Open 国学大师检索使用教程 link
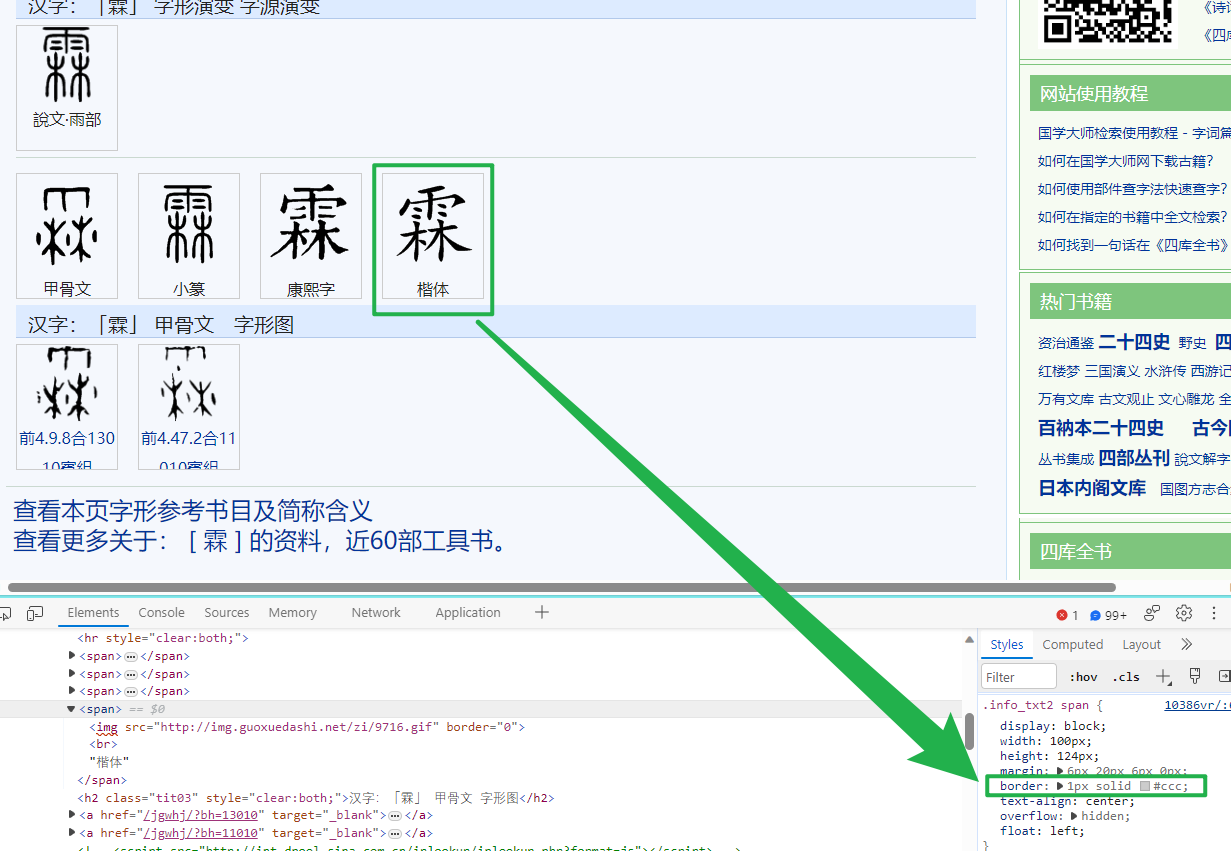The height and width of the screenshot is (851, 1231). 1134,133
